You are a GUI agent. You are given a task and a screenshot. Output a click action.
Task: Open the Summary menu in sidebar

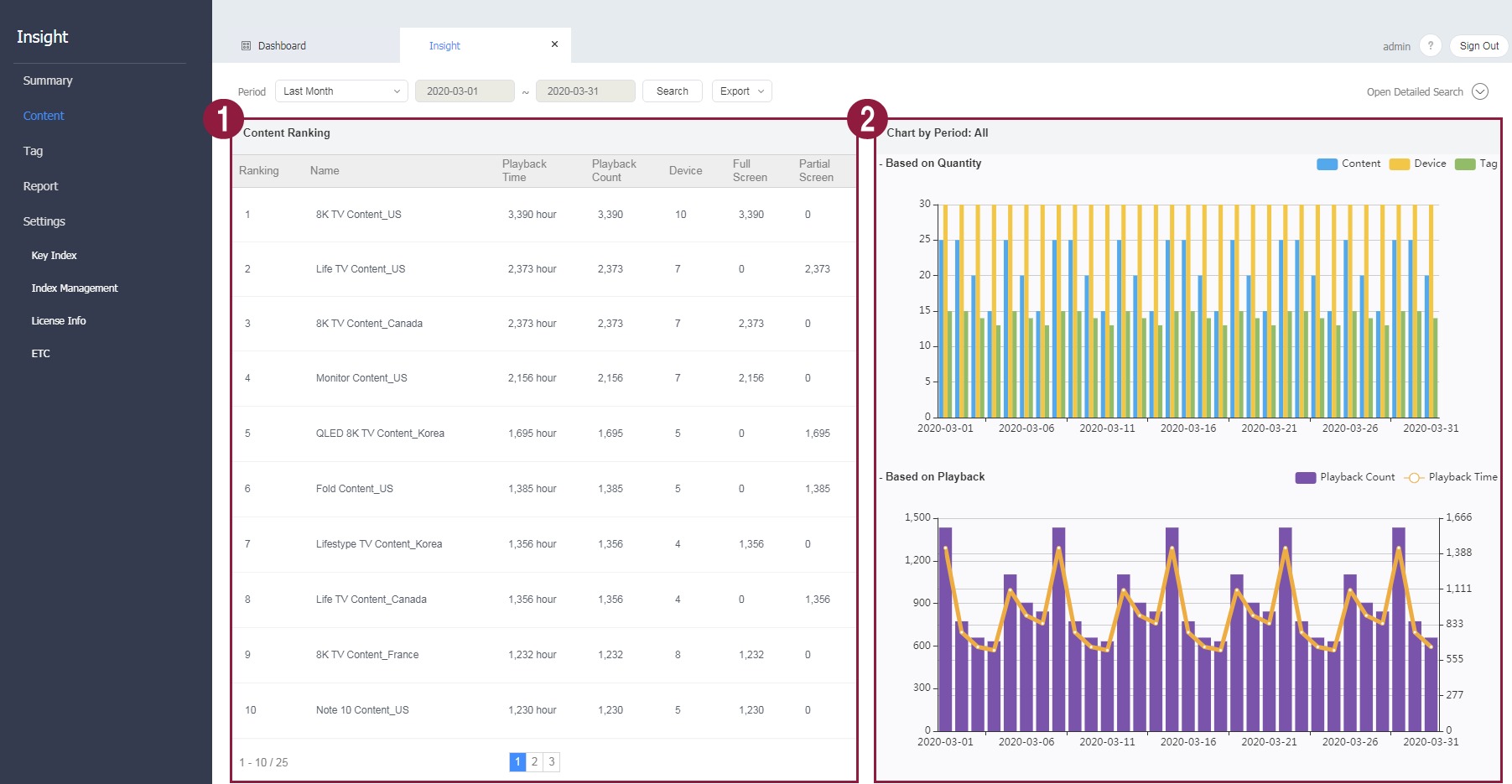click(x=48, y=80)
